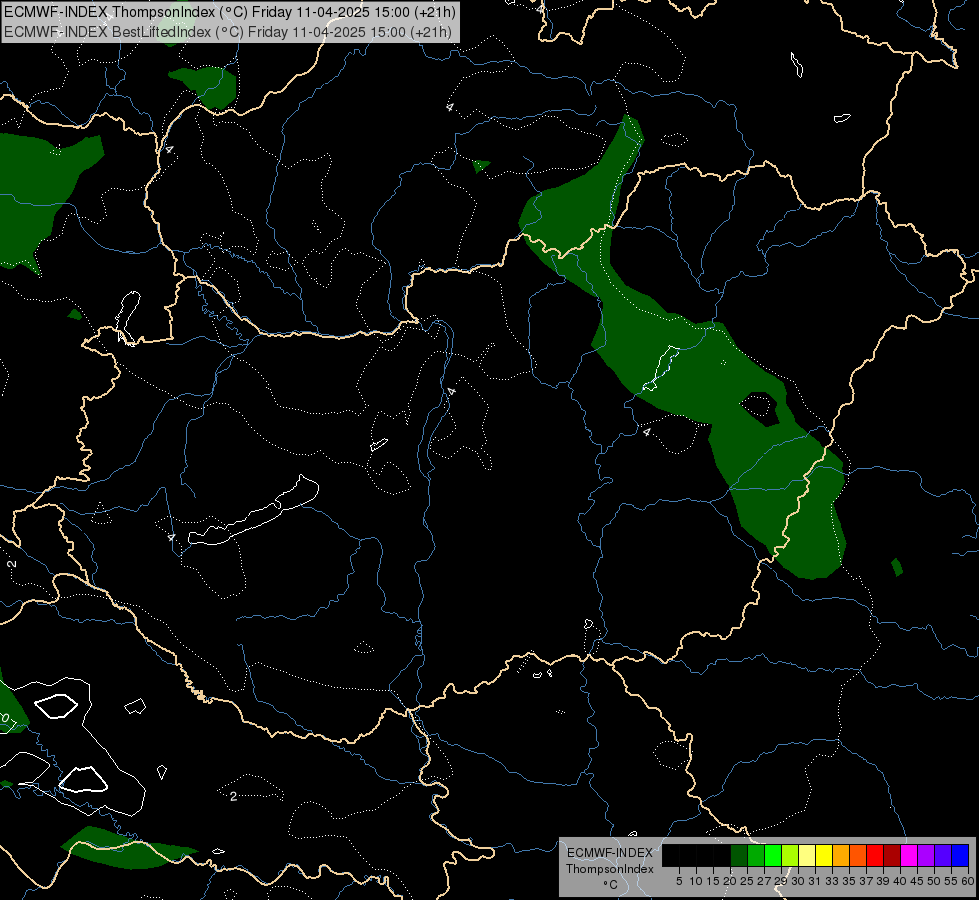This screenshot has height=900, width=979.
Task: Click legend tick value 20
Action: click(x=731, y=881)
